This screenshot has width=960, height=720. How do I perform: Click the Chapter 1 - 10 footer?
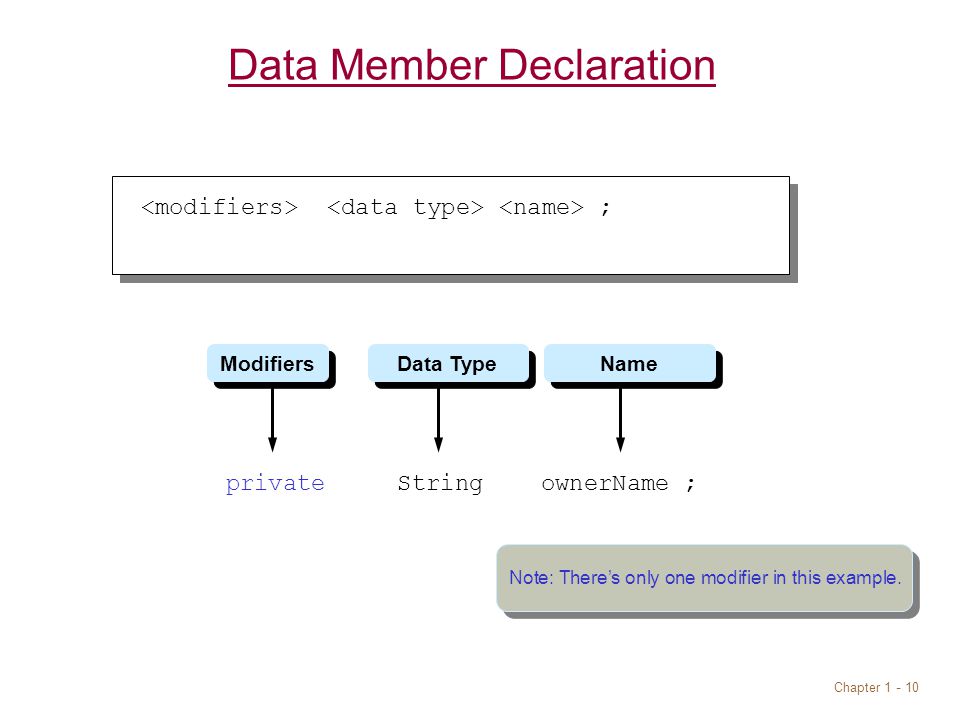coord(876,687)
